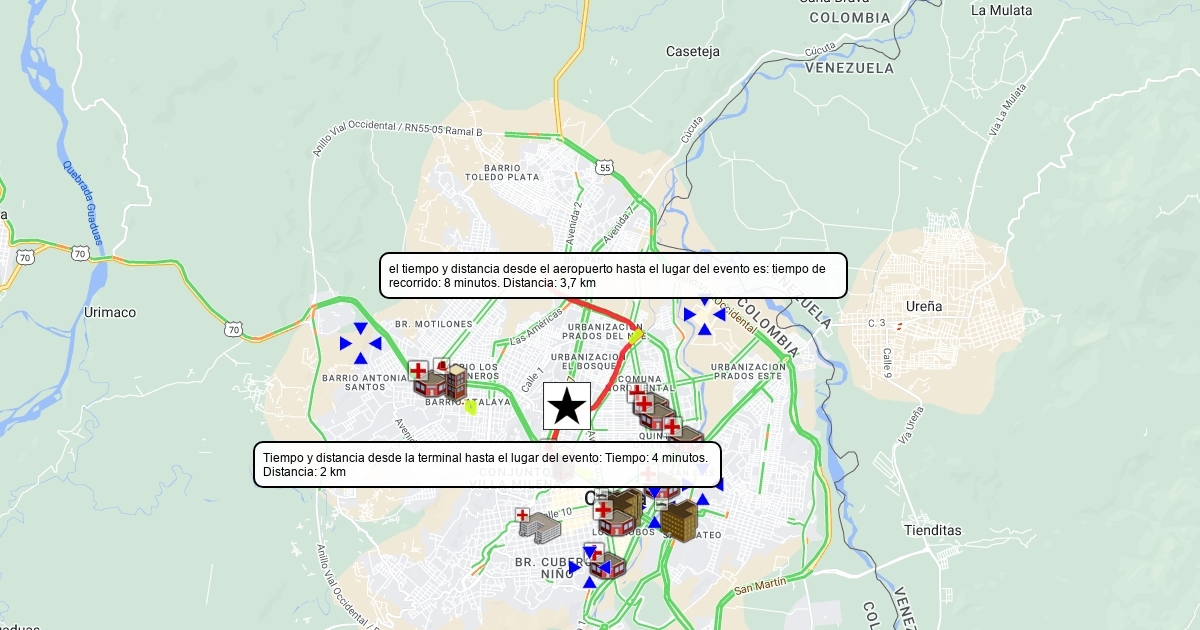Screen dimensions: 1200x630
Task: Click the Urimaco place label
Action: [110, 312]
